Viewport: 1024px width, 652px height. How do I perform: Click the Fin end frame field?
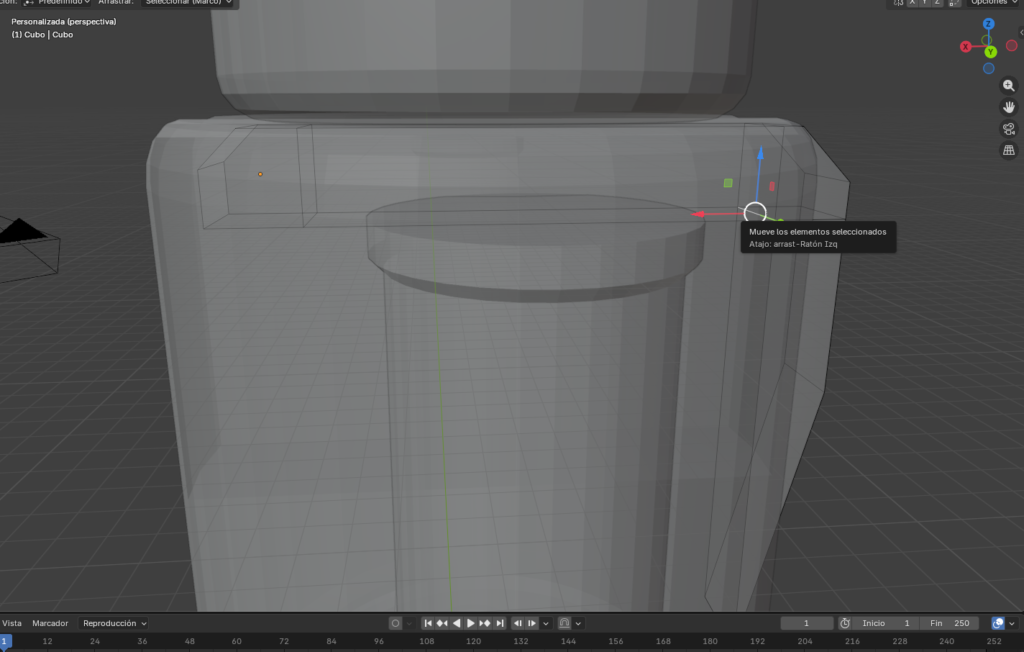click(949, 623)
